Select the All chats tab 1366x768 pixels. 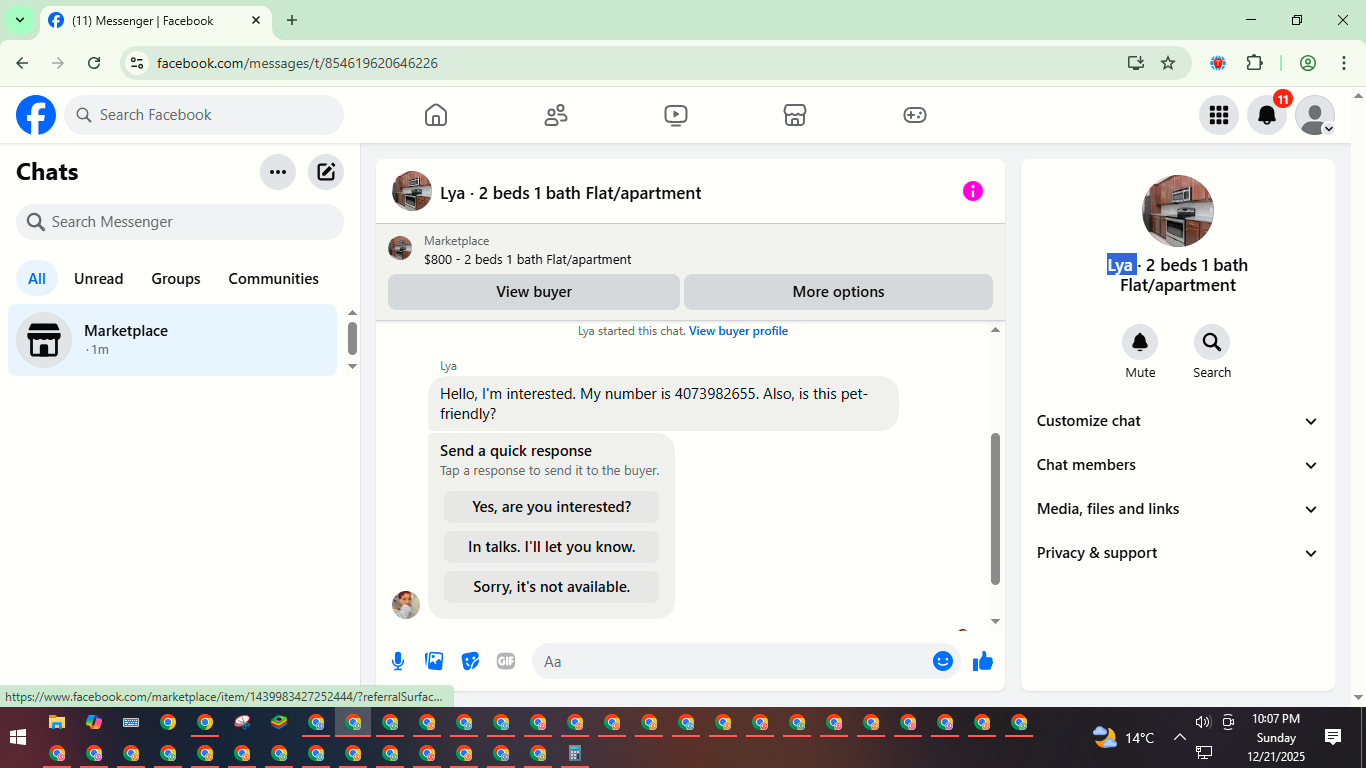click(x=37, y=279)
